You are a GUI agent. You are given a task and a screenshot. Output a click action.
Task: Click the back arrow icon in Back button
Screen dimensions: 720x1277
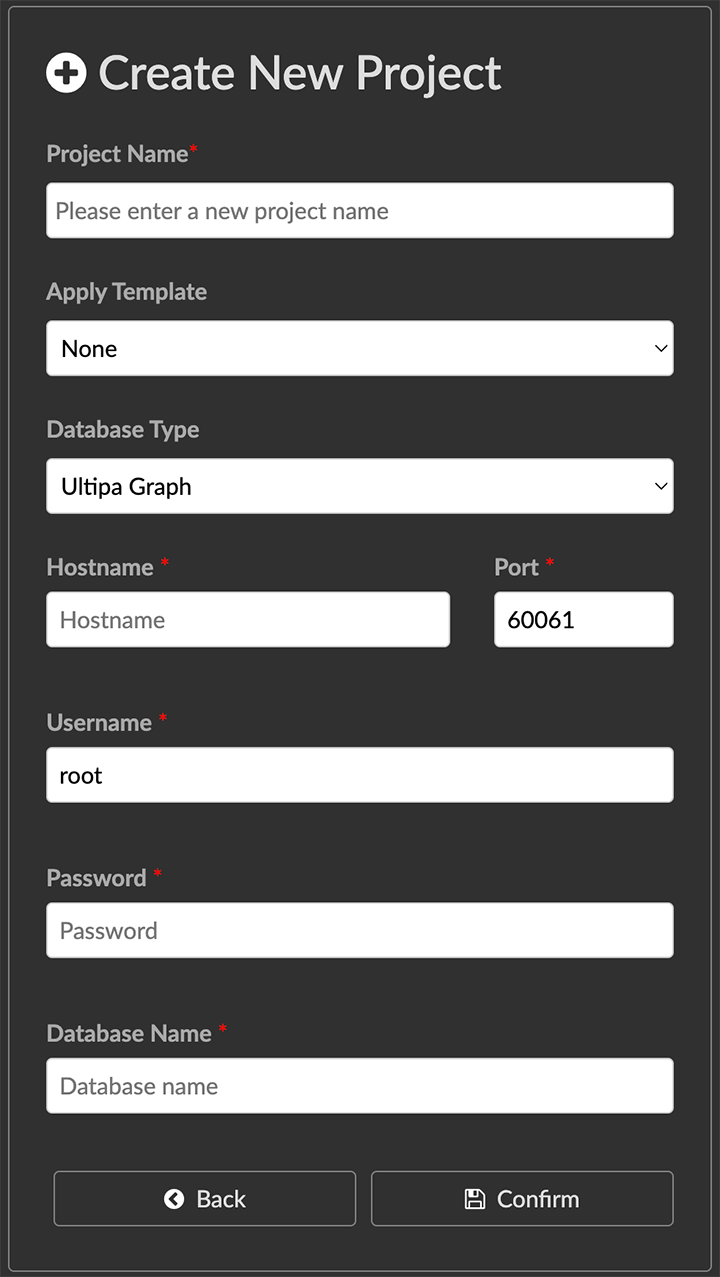[x=174, y=1199]
